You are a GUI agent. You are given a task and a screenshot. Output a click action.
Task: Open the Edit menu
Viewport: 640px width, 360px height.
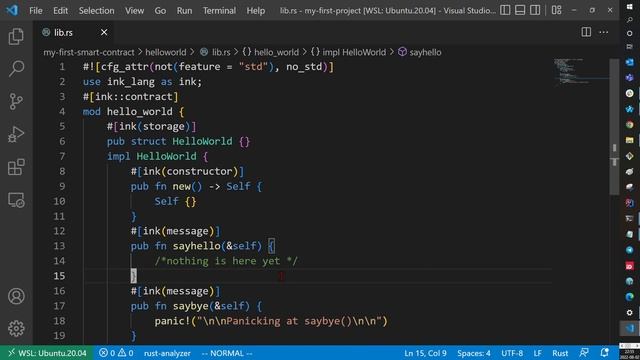pos(60,11)
